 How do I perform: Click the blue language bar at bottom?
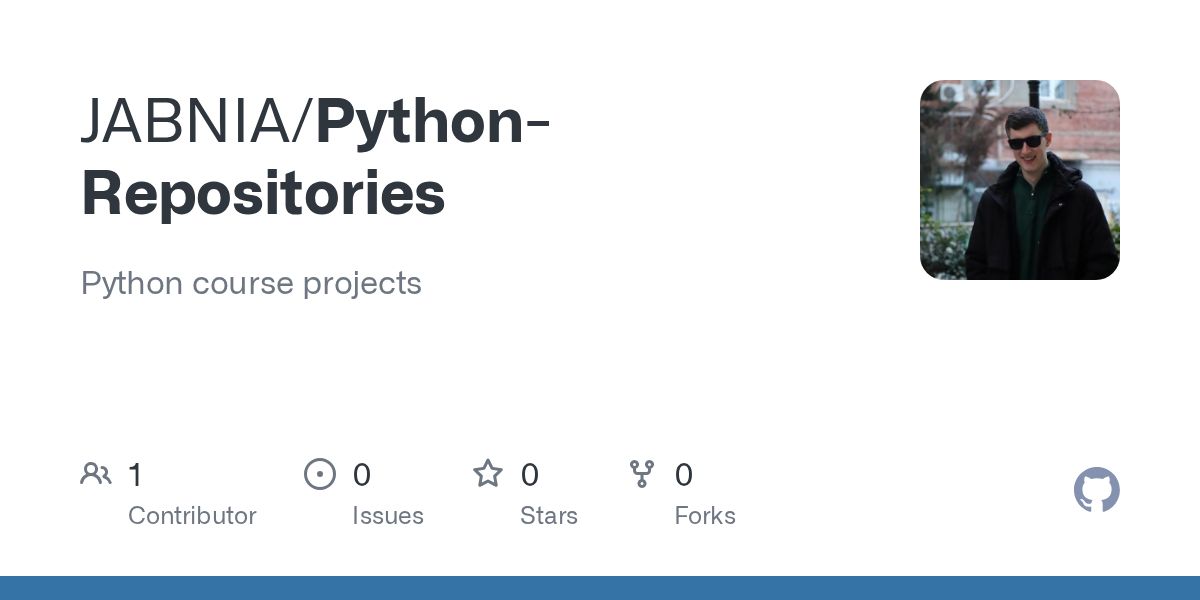(600, 588)
